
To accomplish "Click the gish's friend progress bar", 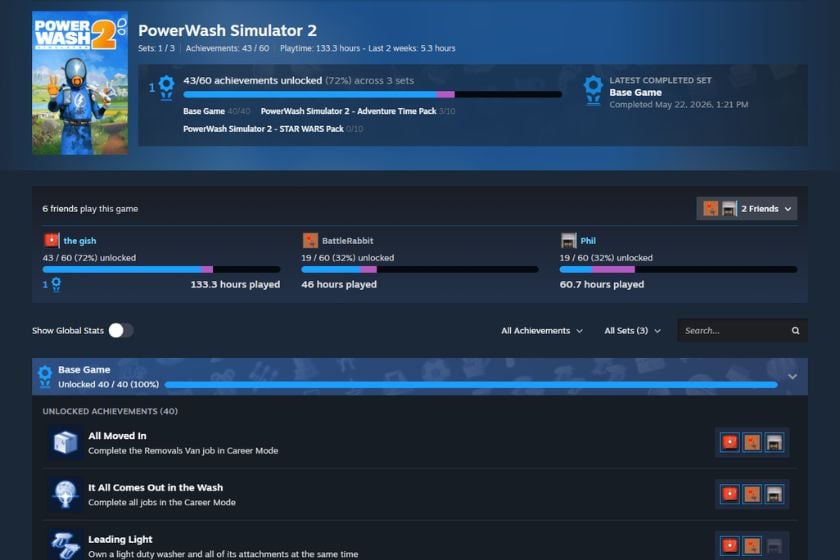I will point(161,270).
